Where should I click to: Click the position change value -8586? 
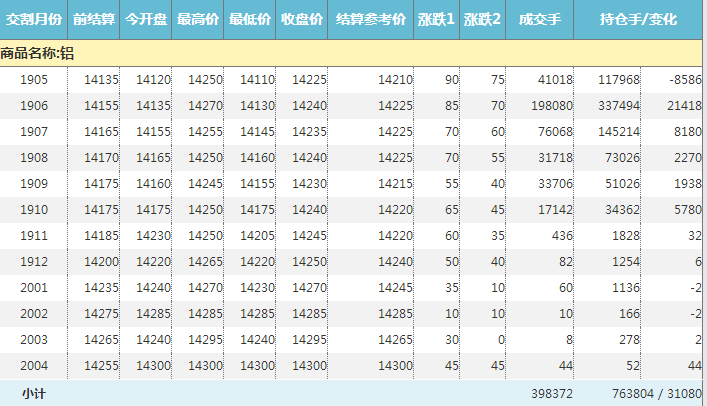(x=685, y=80)
